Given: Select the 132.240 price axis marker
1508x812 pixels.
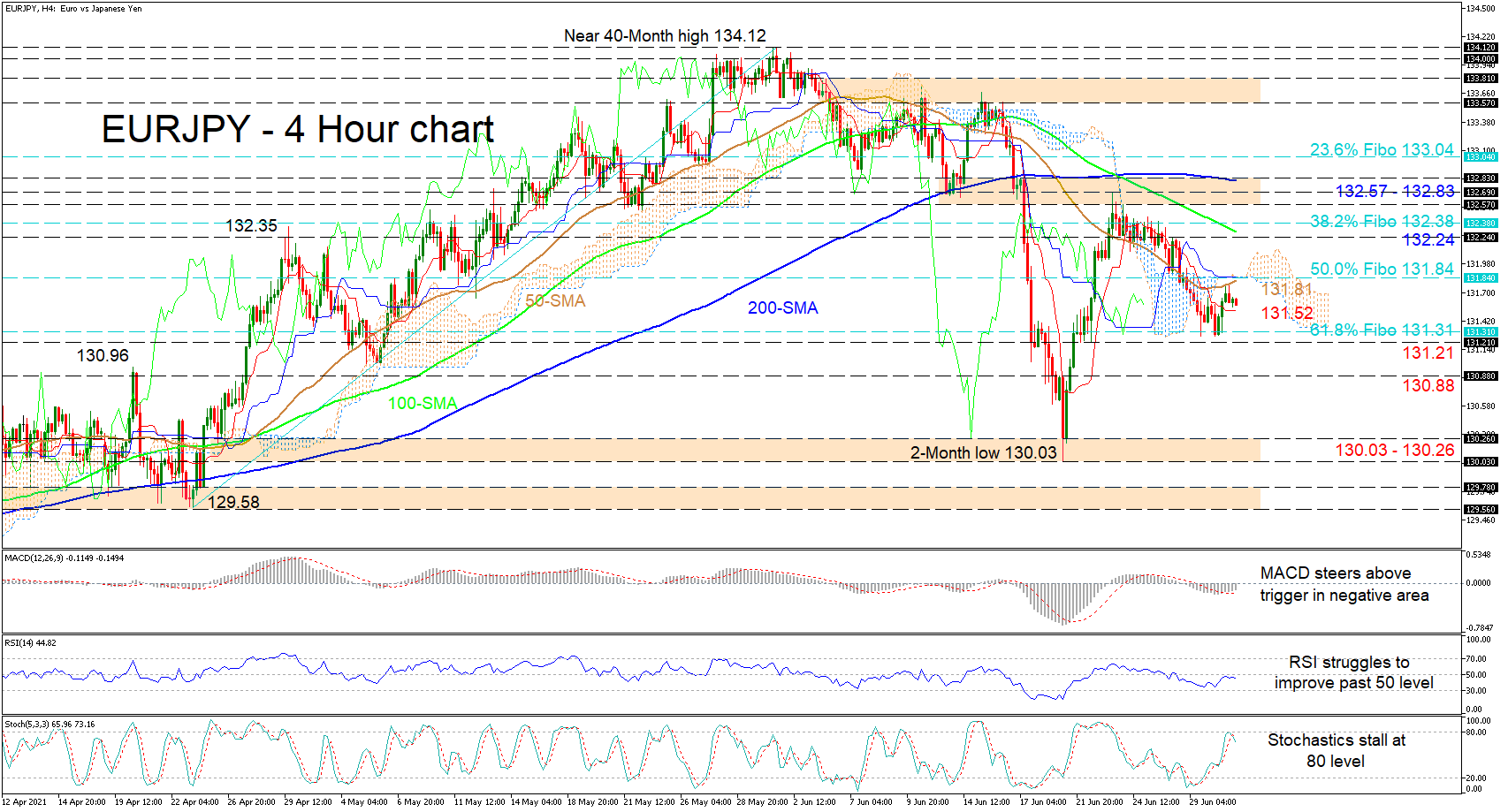Looking at the screenshot, I should coord(1481,238).
